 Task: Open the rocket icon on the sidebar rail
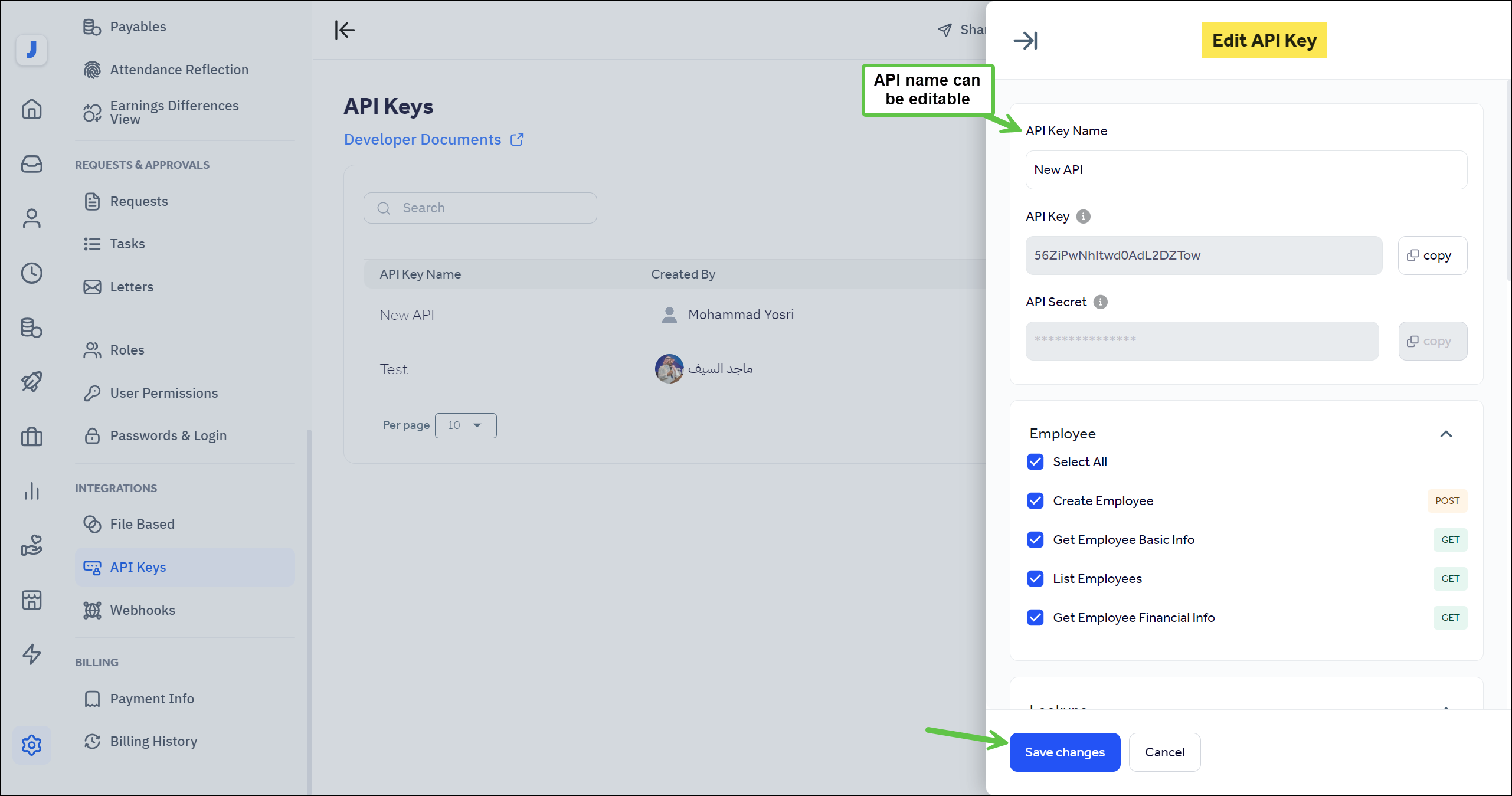(31, 381)
